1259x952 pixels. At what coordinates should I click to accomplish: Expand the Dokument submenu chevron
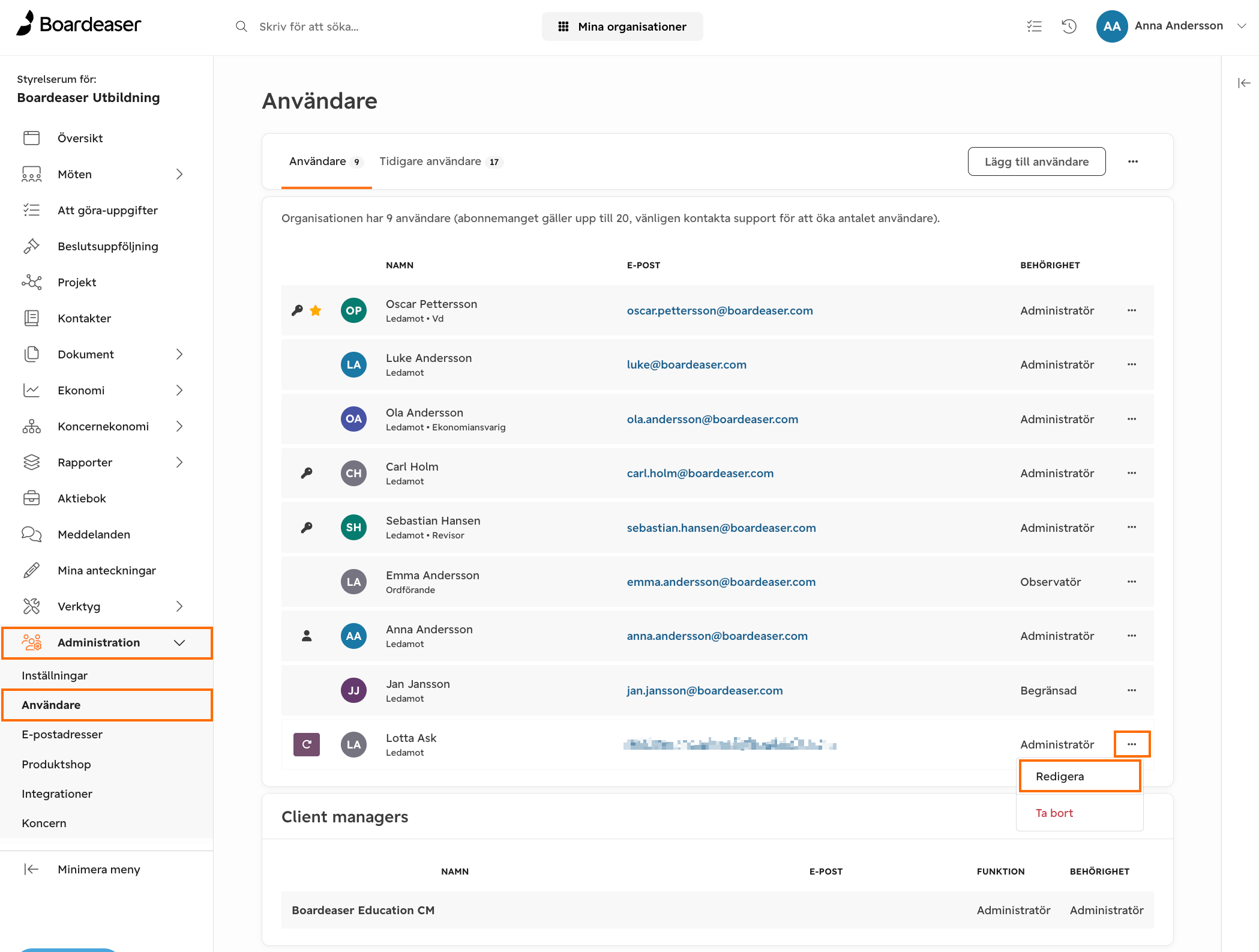(179, 354)
